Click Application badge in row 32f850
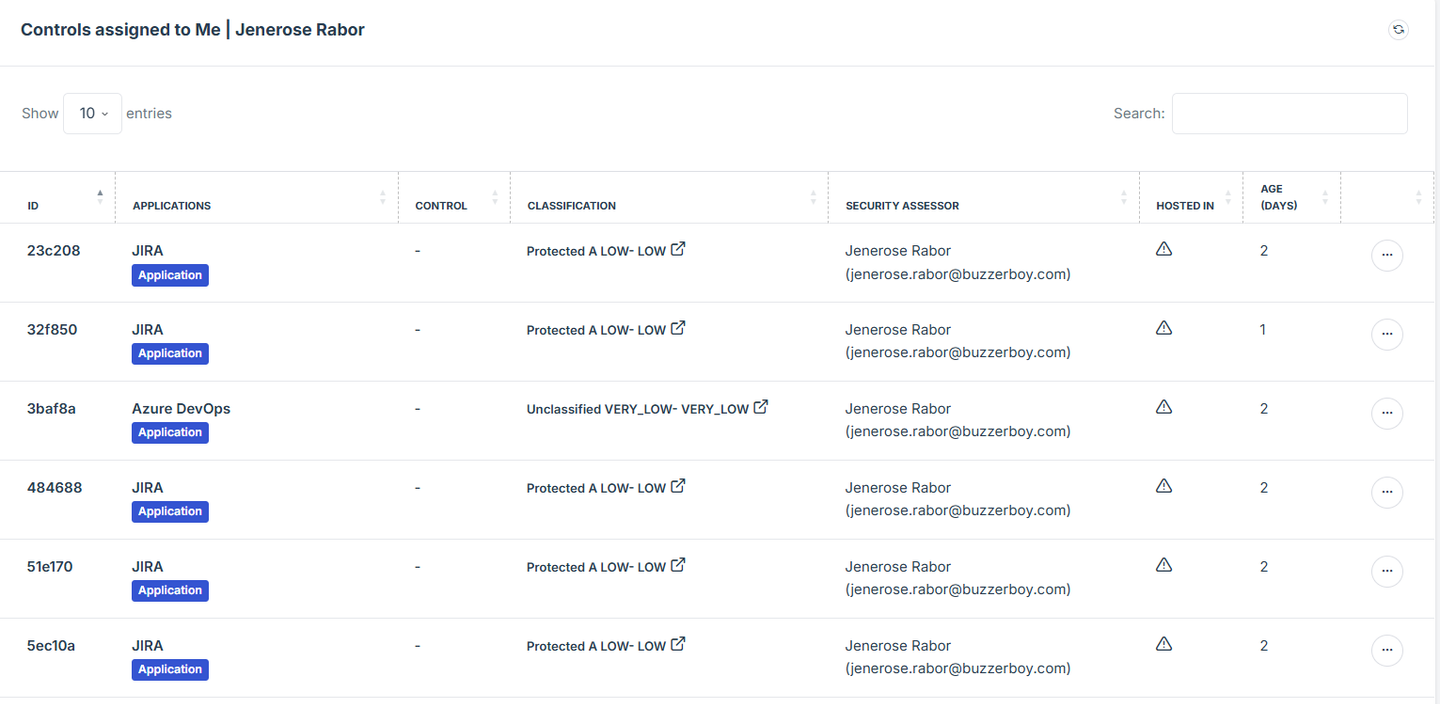Screen dimensions: 1440x704 coord(170,354)
